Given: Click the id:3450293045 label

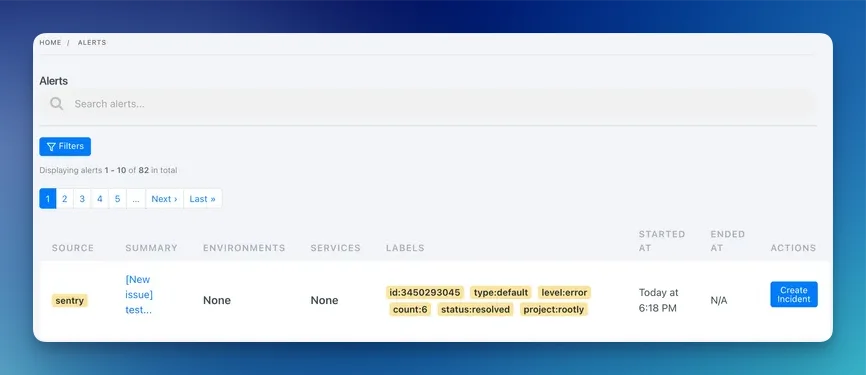Looking at the screenshot, I should point(425,292).
